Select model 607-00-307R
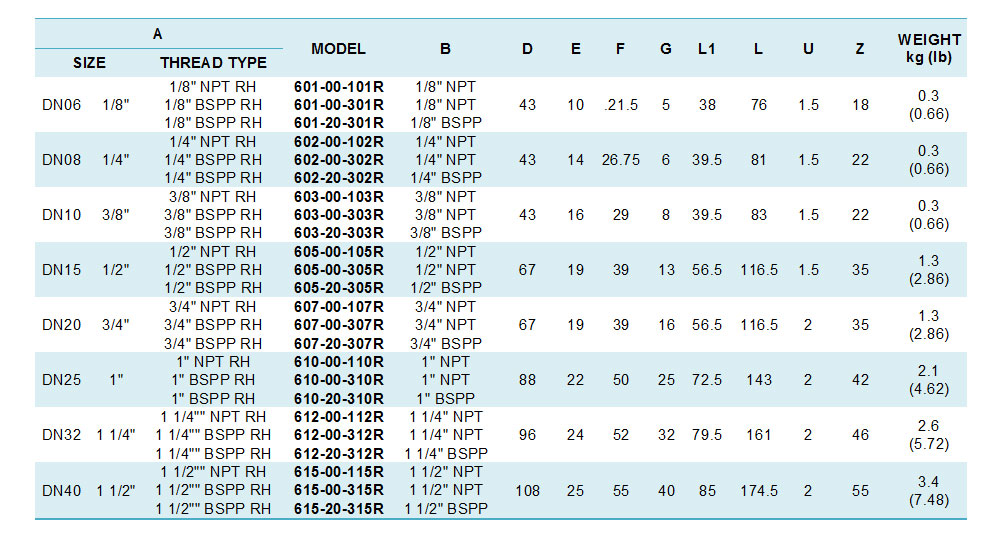The width and height of the screenshot is (1000, 535). coord(339,325)
